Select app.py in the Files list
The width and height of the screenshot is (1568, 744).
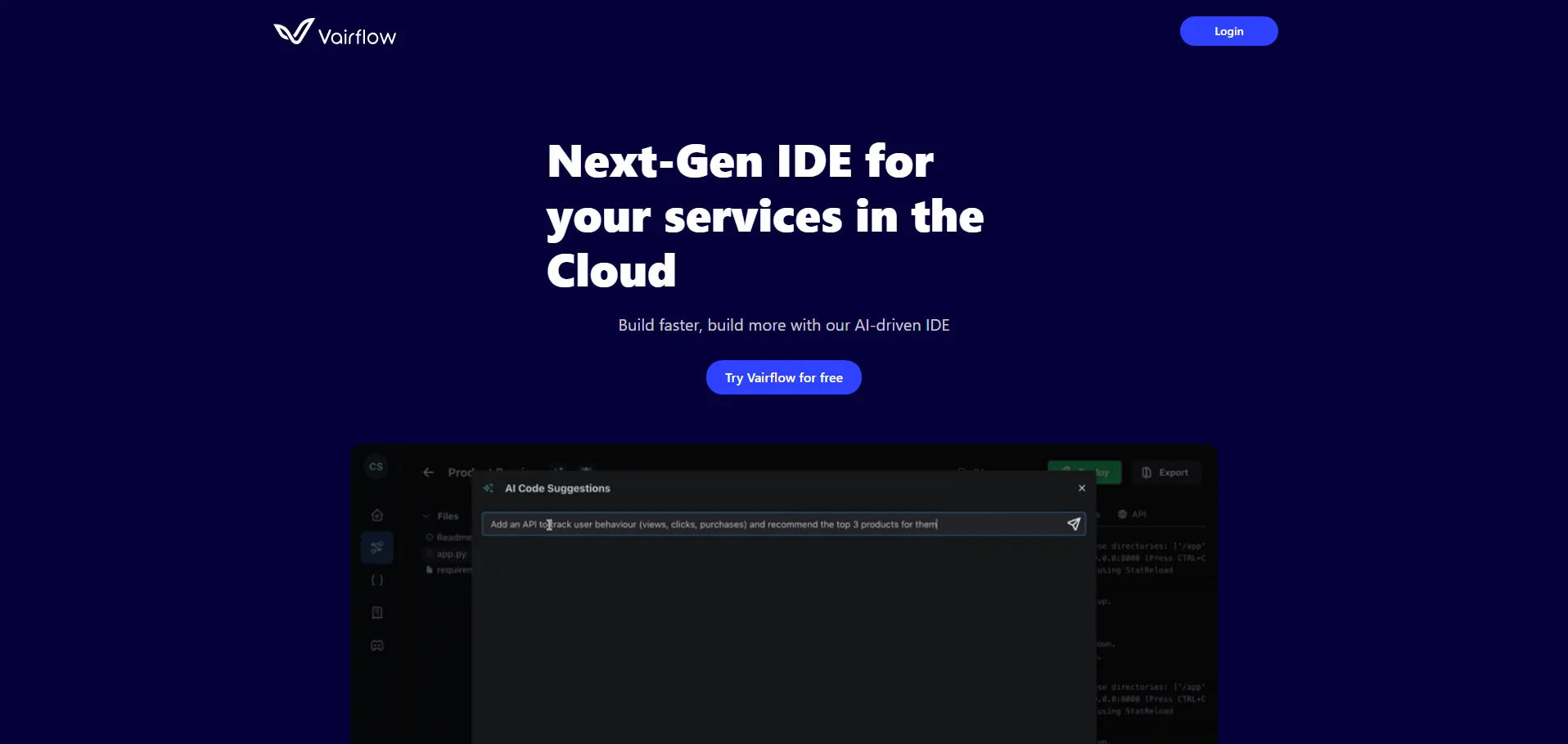[451, 554]
